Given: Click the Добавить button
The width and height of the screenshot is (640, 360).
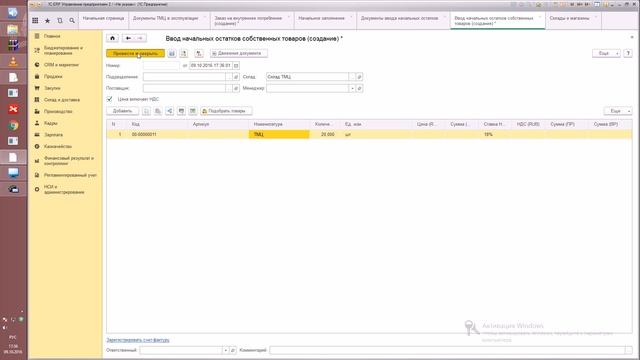Looking at the screenshot, I should pyautogui.click(x=122, y=111).
